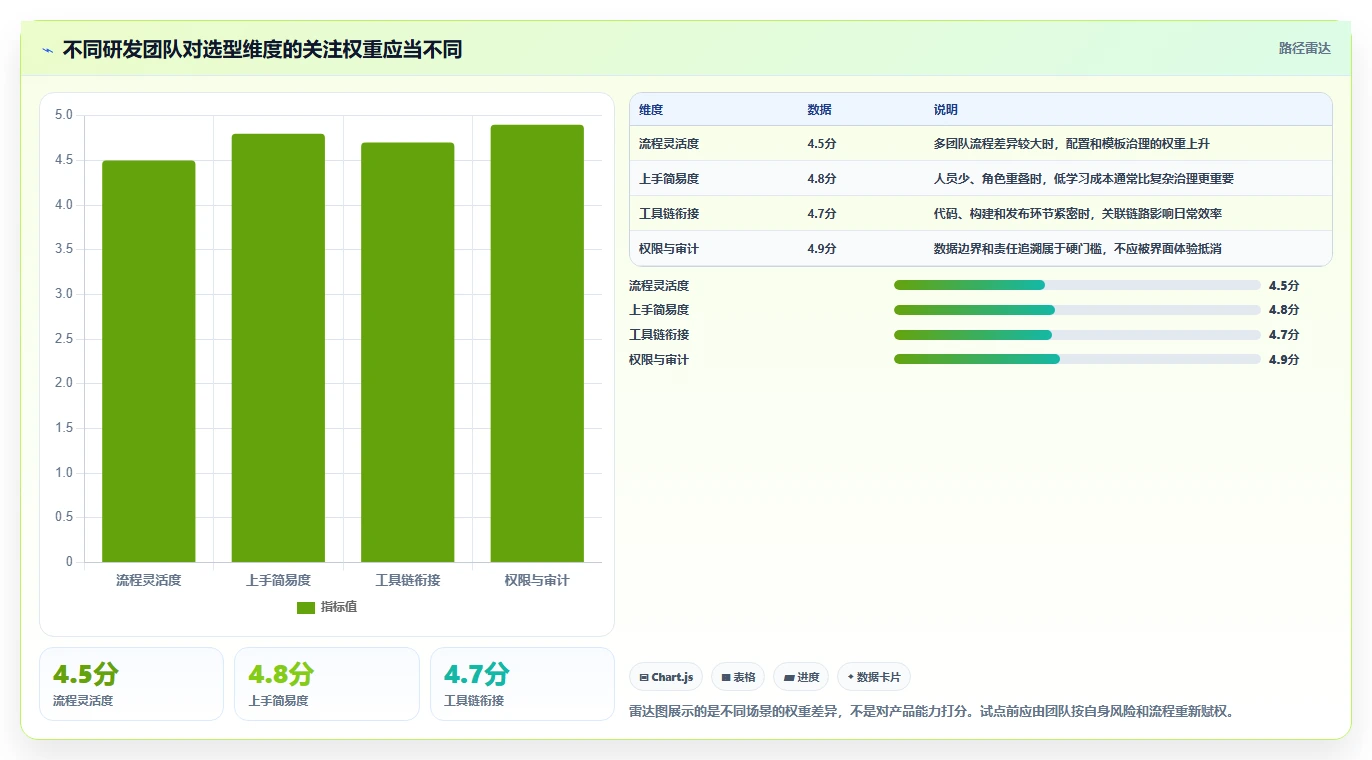Click the 路径雷达 label in header
Viewport: 1372px width, 760px height.
1305,48
